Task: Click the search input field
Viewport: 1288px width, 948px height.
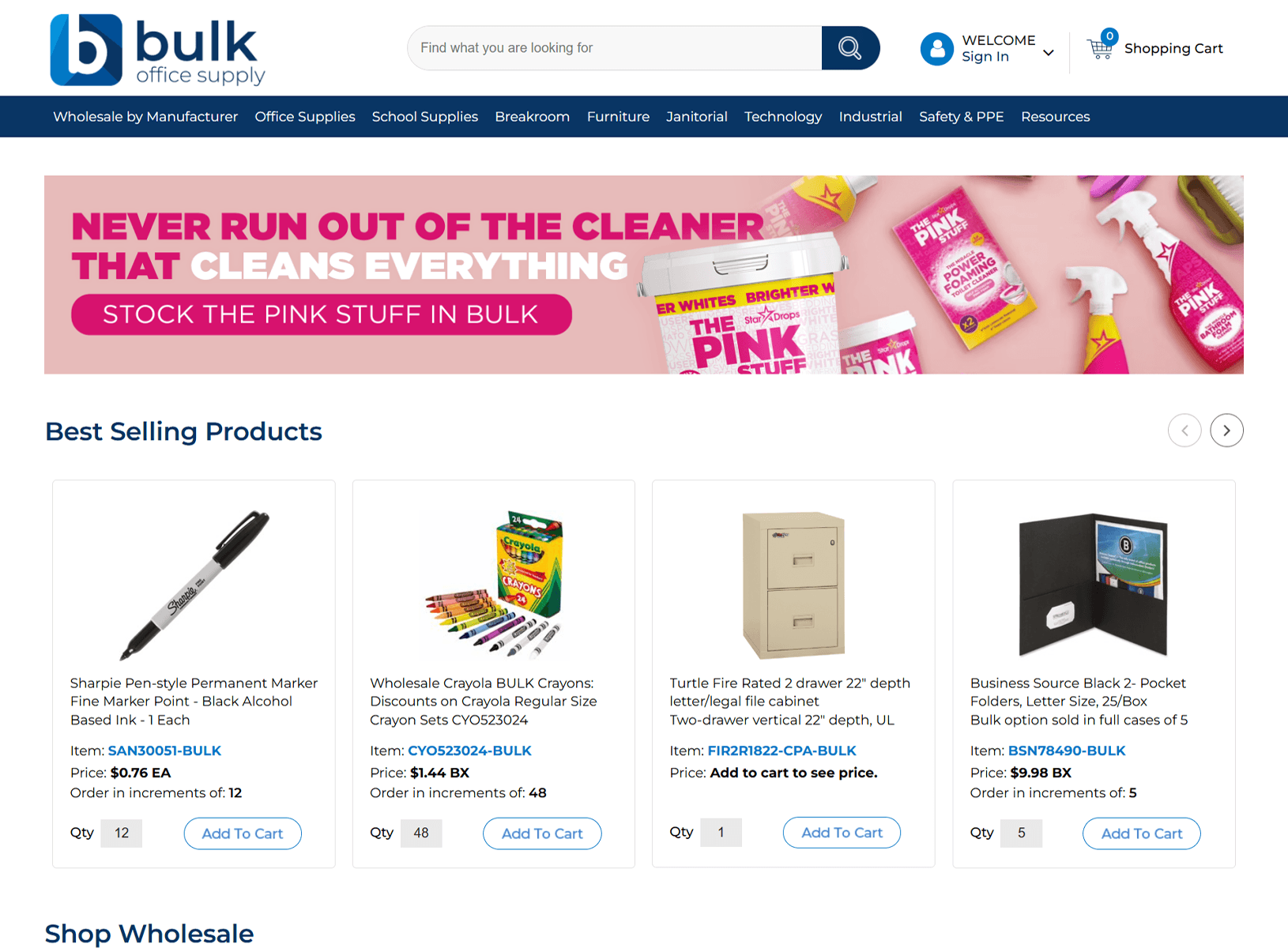Action: coord(615,48)
